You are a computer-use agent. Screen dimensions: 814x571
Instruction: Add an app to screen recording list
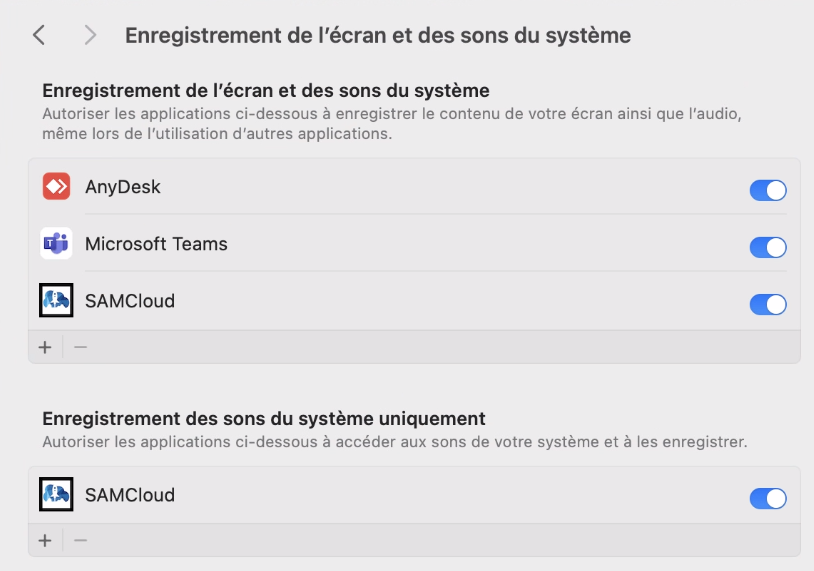coord(45,347)
